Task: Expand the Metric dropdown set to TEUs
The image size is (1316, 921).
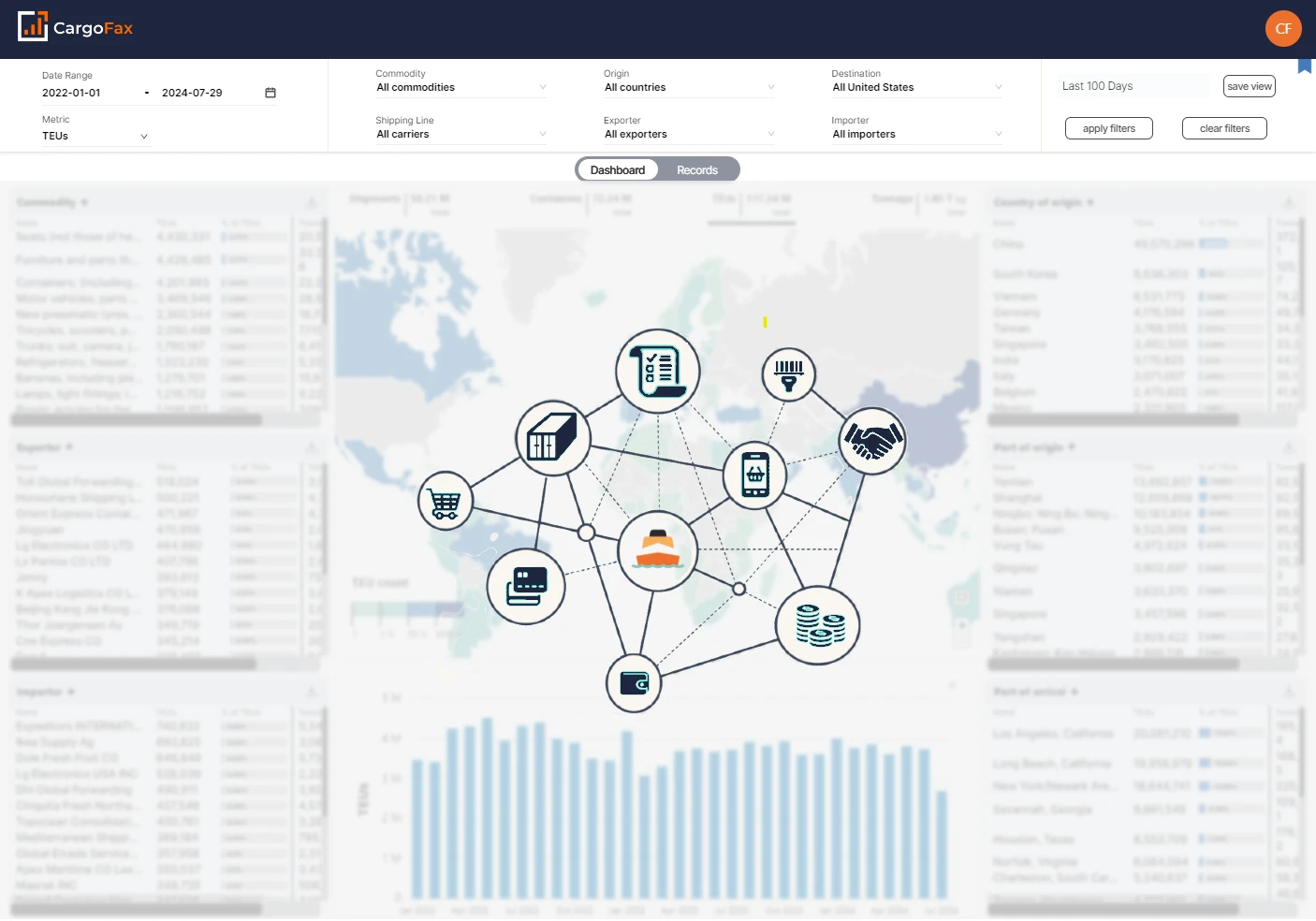Action: [94, 136]
